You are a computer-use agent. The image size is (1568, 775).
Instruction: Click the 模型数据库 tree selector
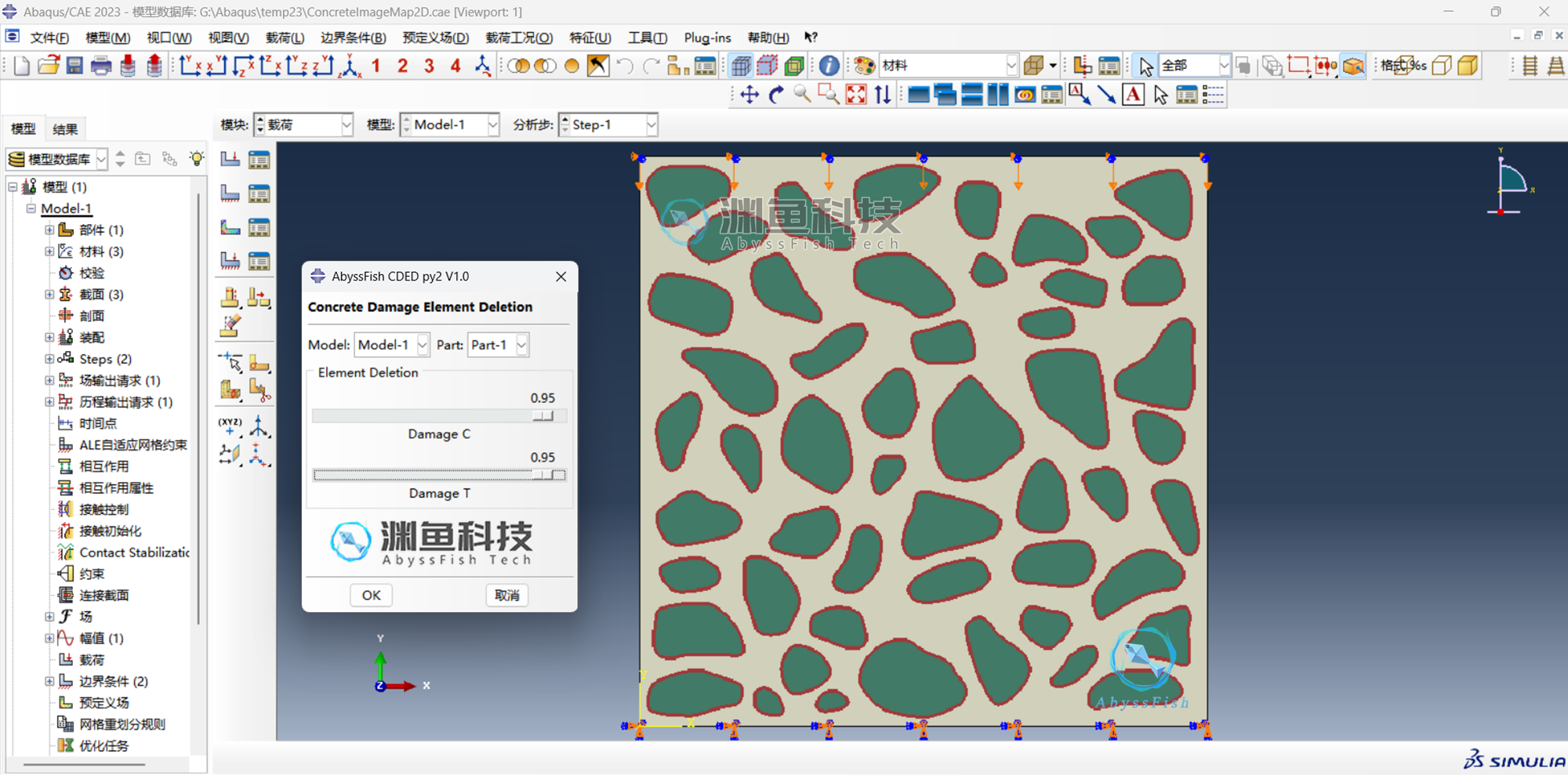(57, 159)
